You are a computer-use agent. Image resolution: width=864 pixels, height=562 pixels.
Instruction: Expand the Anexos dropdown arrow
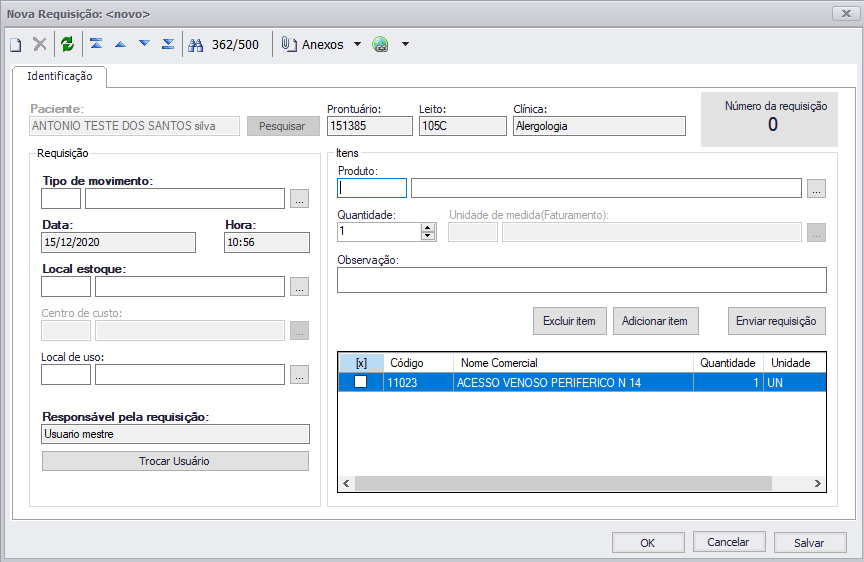coord(357,44)
